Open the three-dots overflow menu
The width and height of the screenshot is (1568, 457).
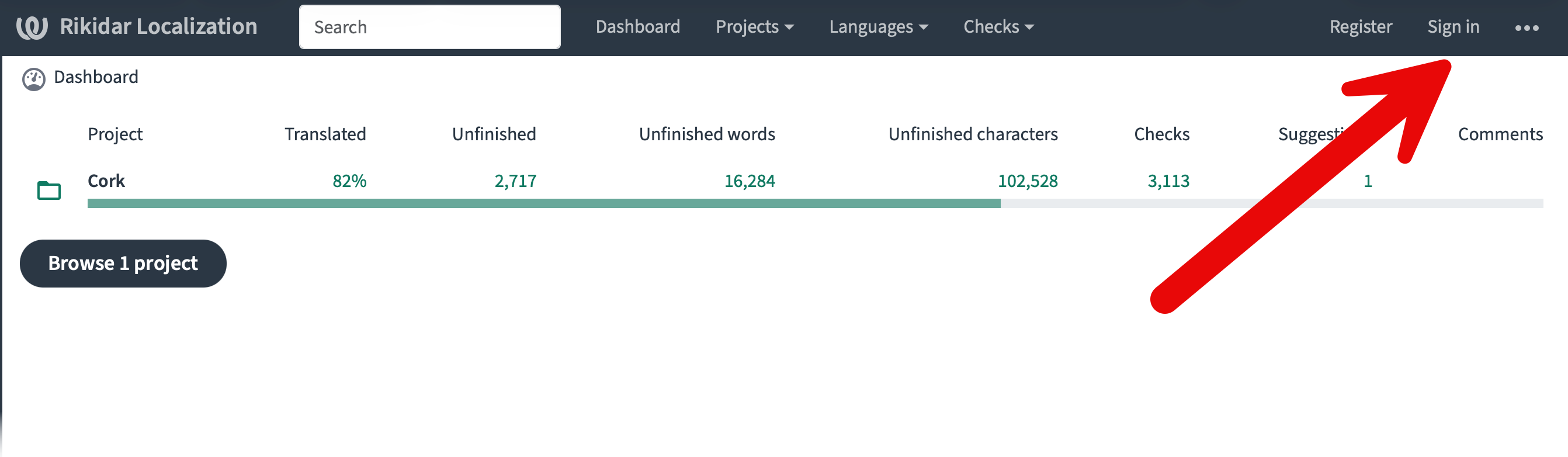tap(1526, 28)
